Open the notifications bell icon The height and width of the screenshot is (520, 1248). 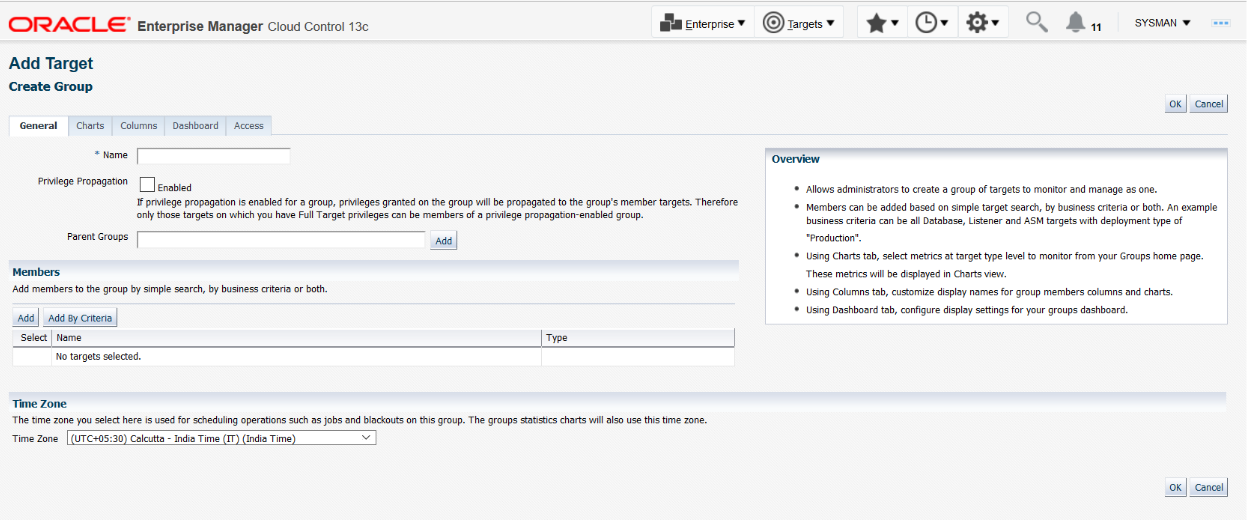coord(1076,22)
